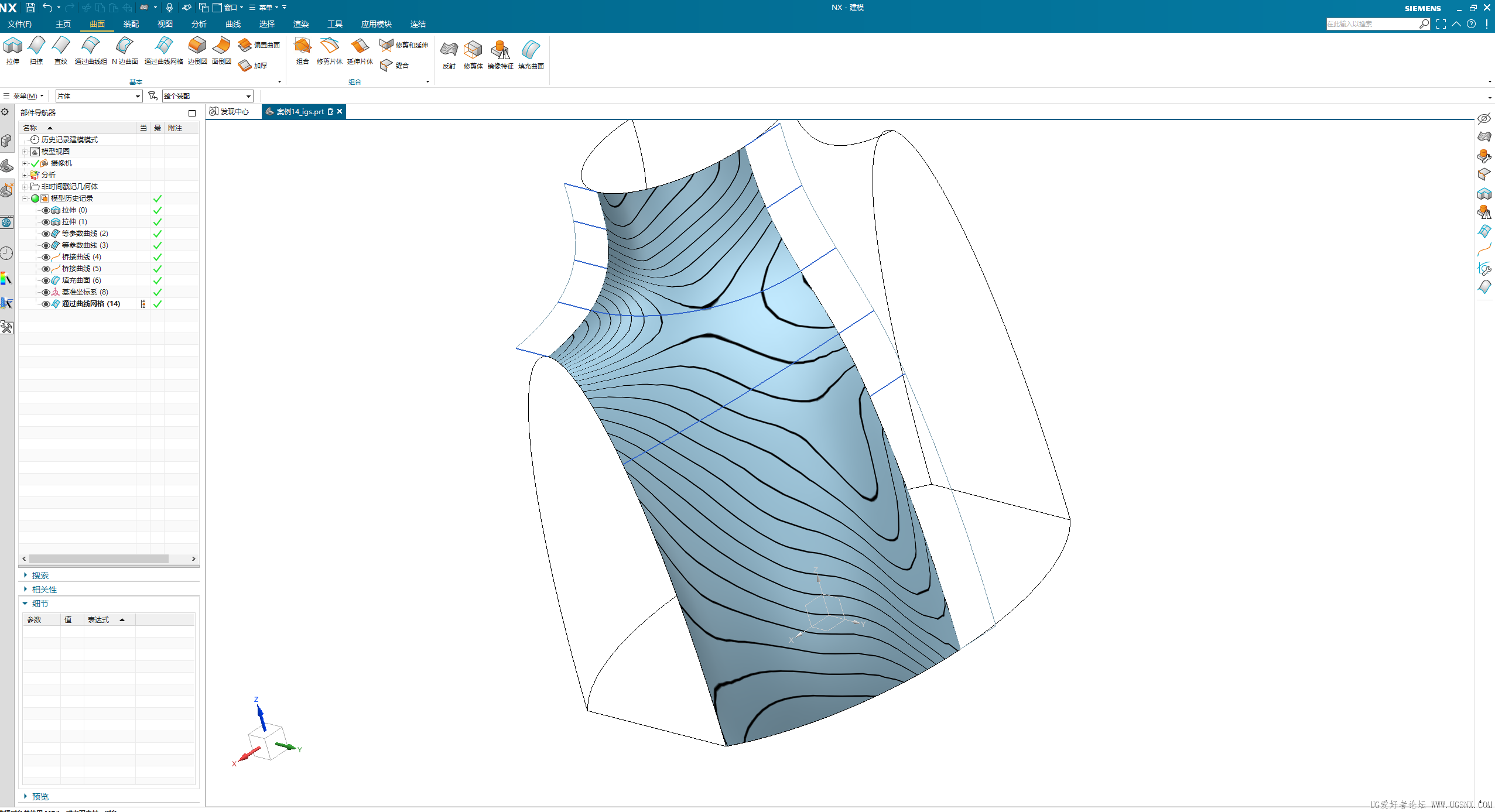This screenshot has width=1495, height=812.
Task: Open the history clock sidebar tab
Action: [x=6, y=253]
